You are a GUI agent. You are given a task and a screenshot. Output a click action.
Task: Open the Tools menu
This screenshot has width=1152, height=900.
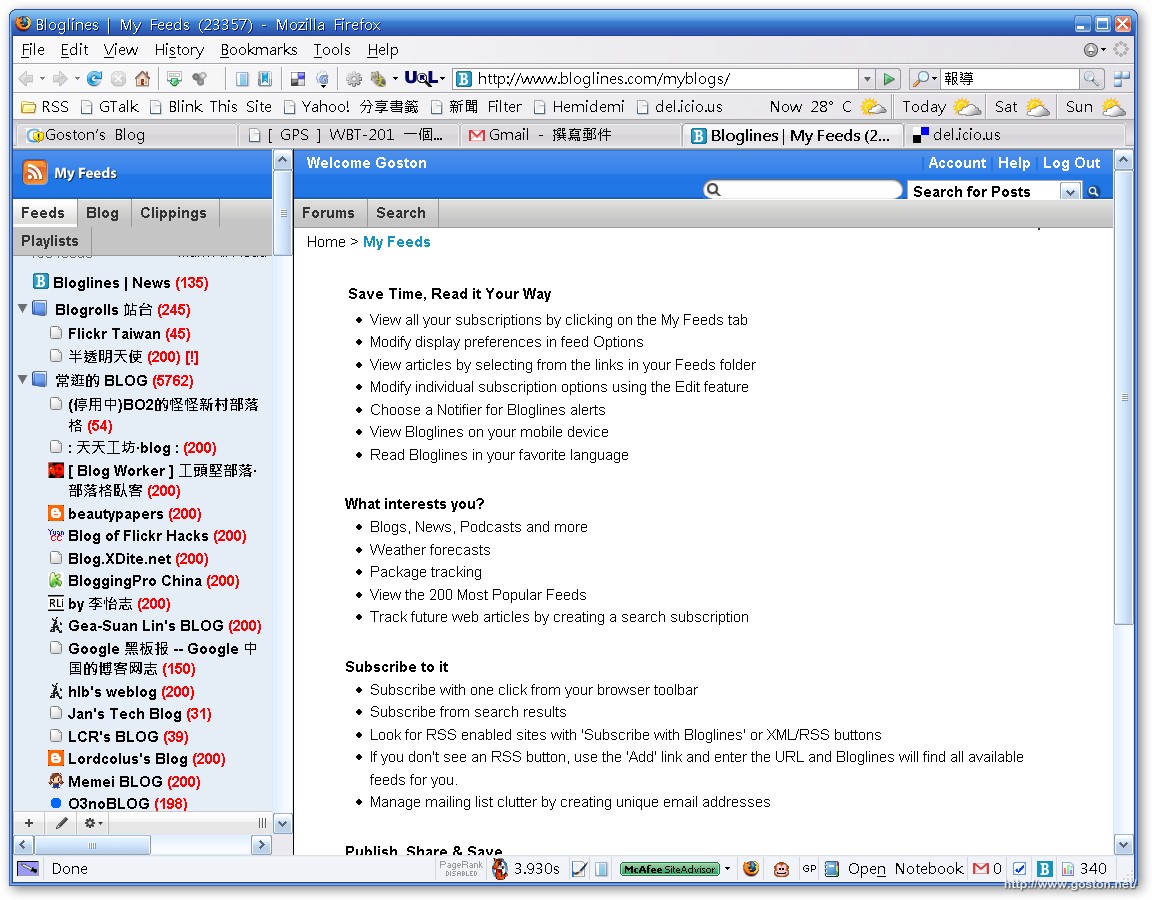(332, 49)
